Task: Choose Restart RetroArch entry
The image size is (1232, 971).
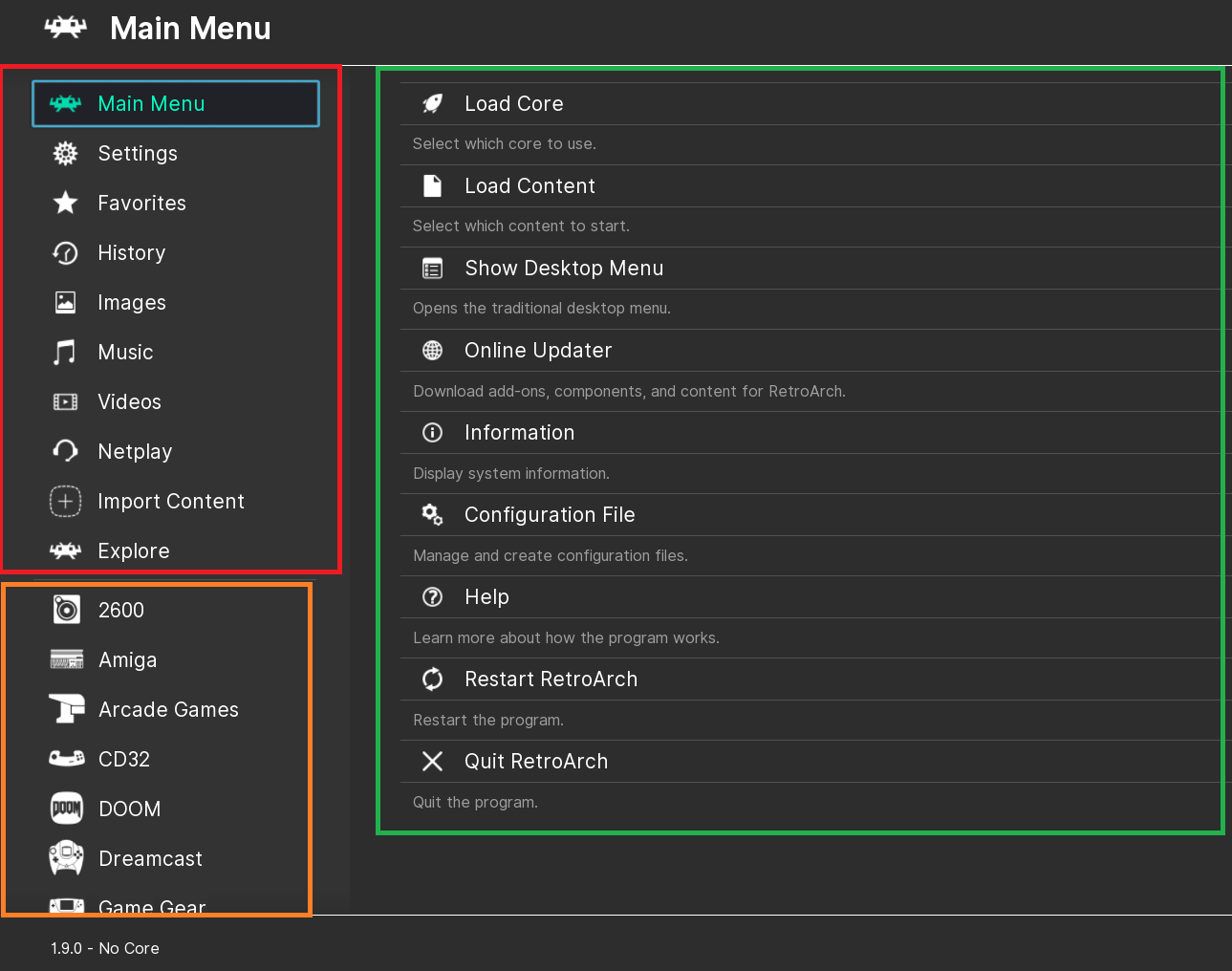Action: 815,680
